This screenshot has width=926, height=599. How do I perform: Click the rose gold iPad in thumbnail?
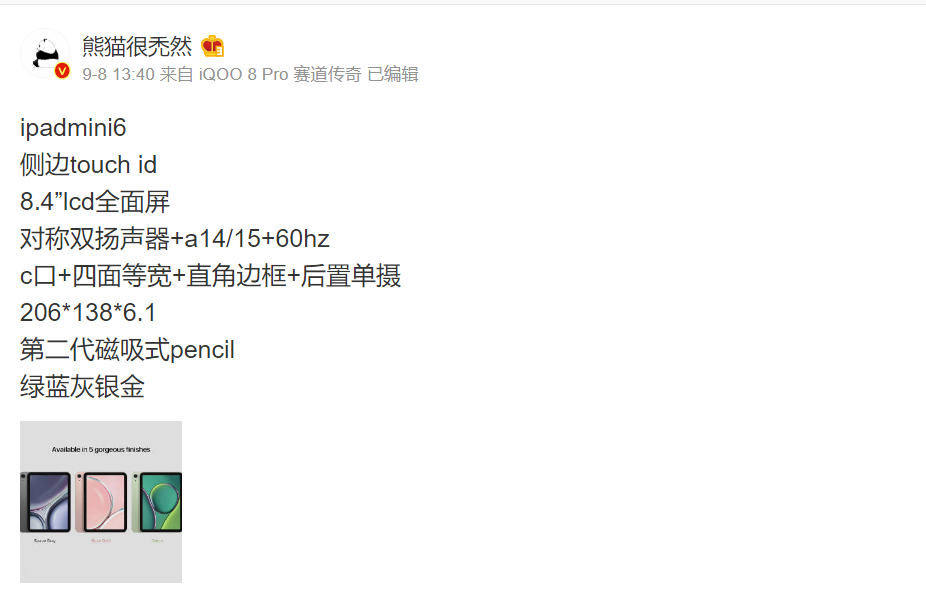101,502
